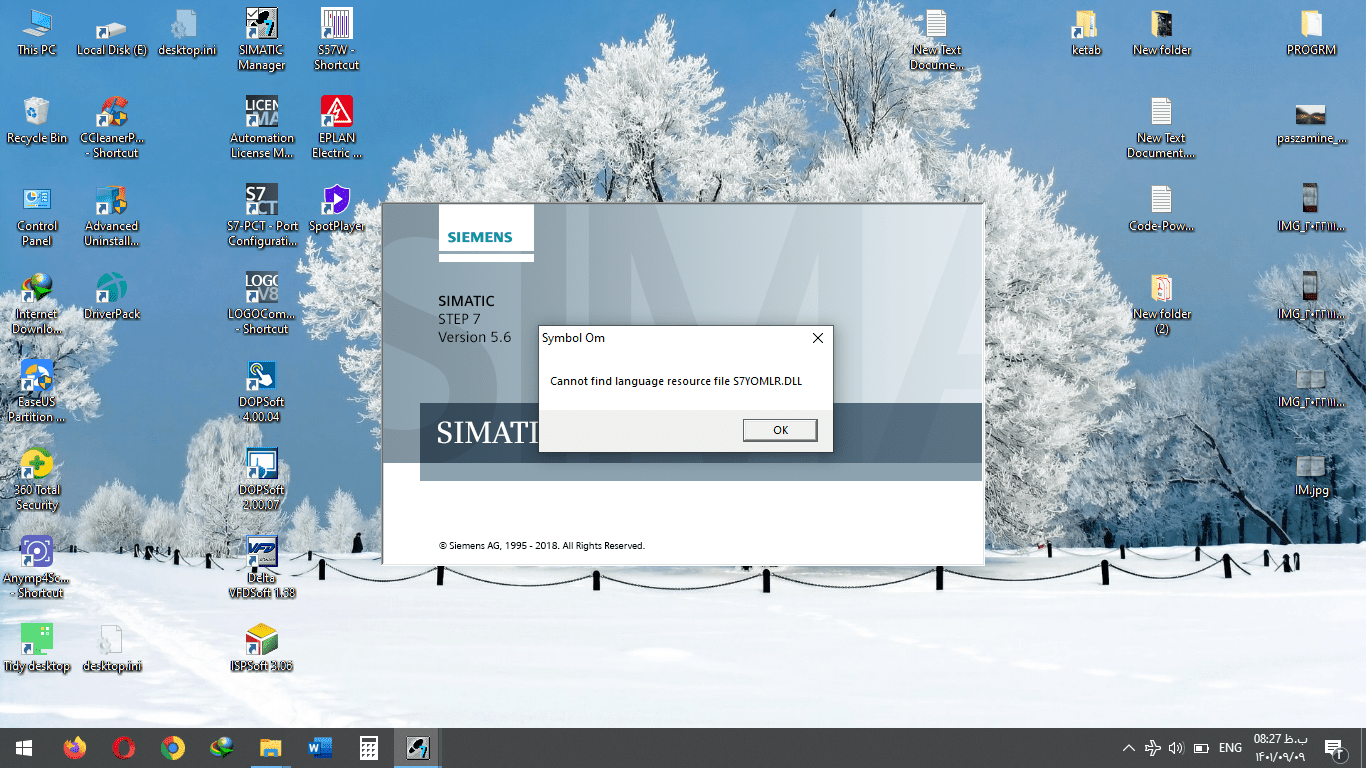Open Microsoft Word from the taskbar
Viewport: 1366px width, 768px height.
320,747
